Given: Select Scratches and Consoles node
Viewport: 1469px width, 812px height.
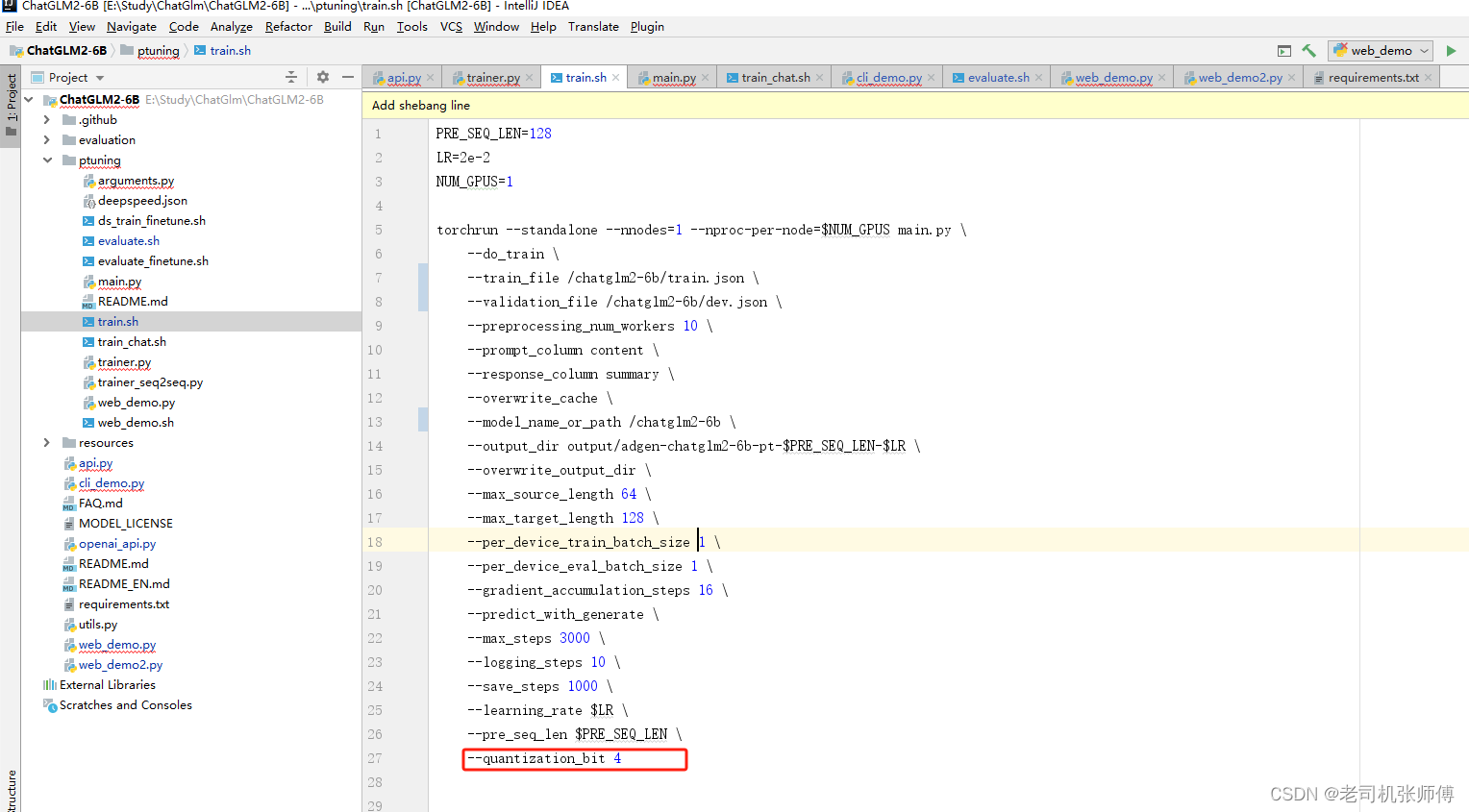Looking at the screenshot, I should click(126, 705).
